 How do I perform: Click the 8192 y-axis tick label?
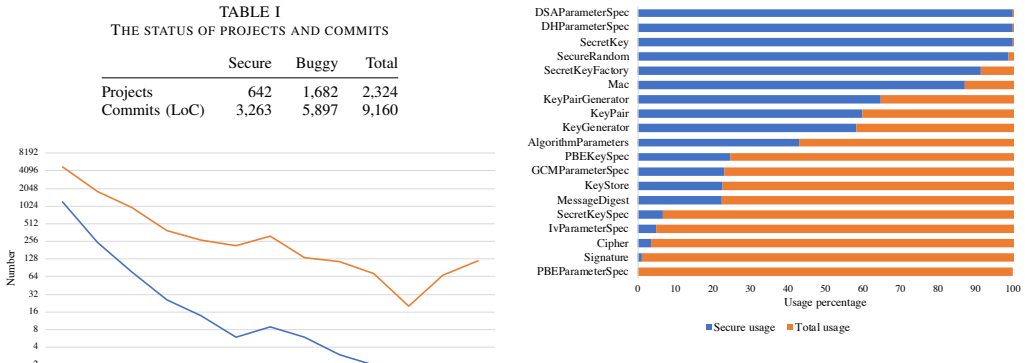click(30, 152)
